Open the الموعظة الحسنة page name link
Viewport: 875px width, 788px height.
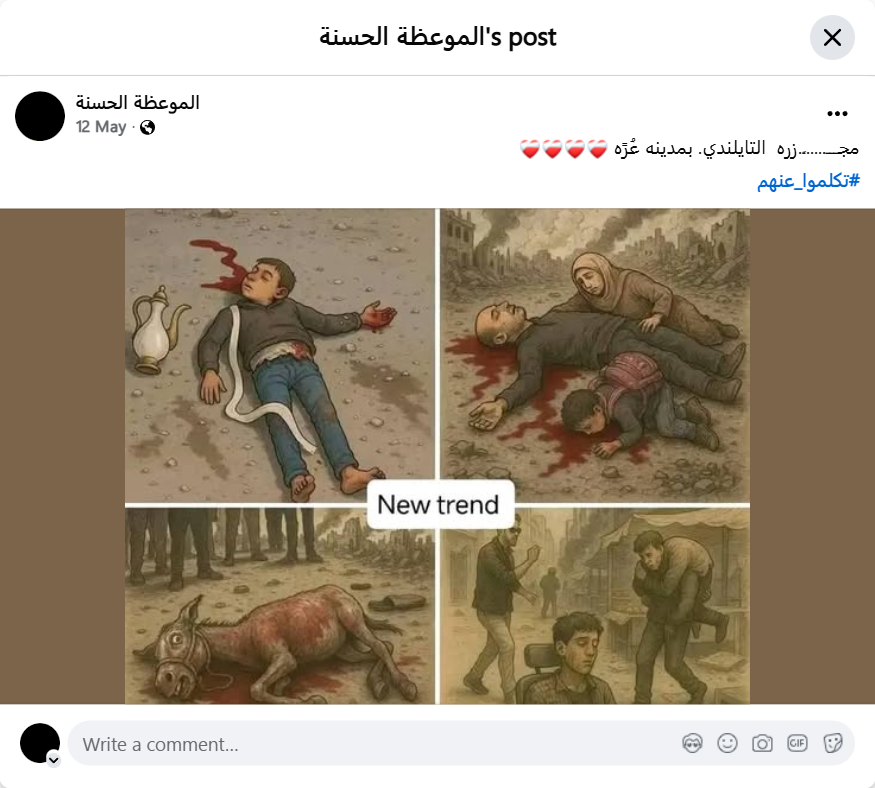point(137,102)
